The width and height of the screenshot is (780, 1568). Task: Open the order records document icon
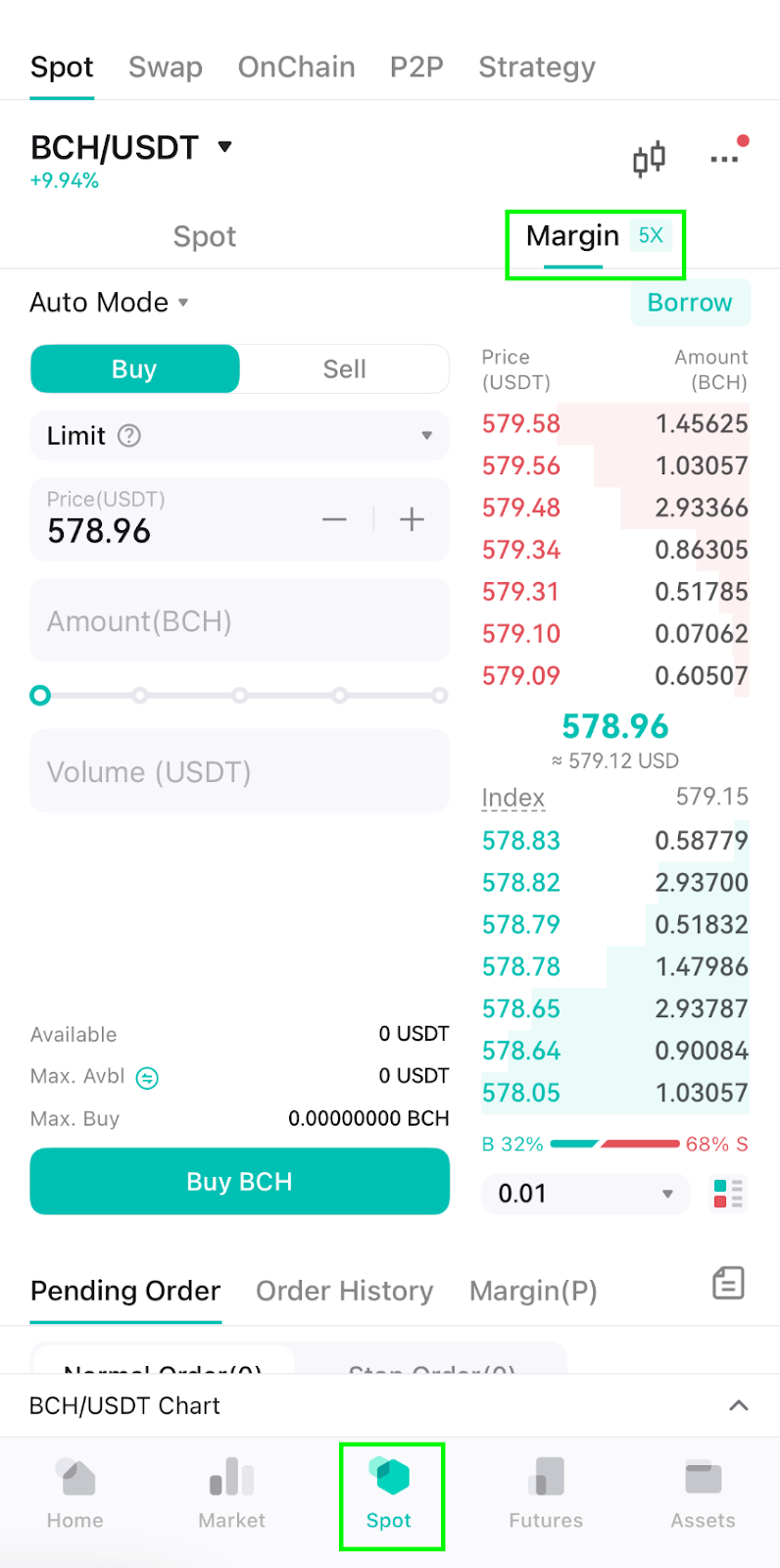[728, 1283]
